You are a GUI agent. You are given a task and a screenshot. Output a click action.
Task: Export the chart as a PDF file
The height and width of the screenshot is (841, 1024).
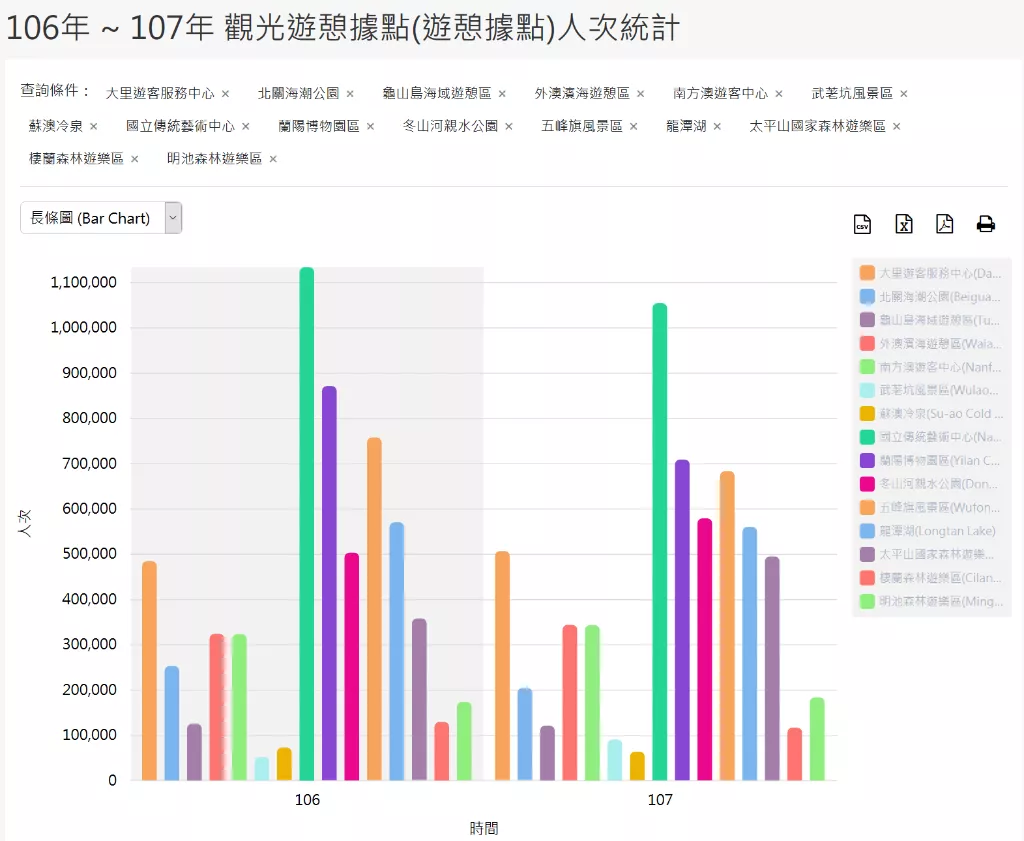click(944, 225)
